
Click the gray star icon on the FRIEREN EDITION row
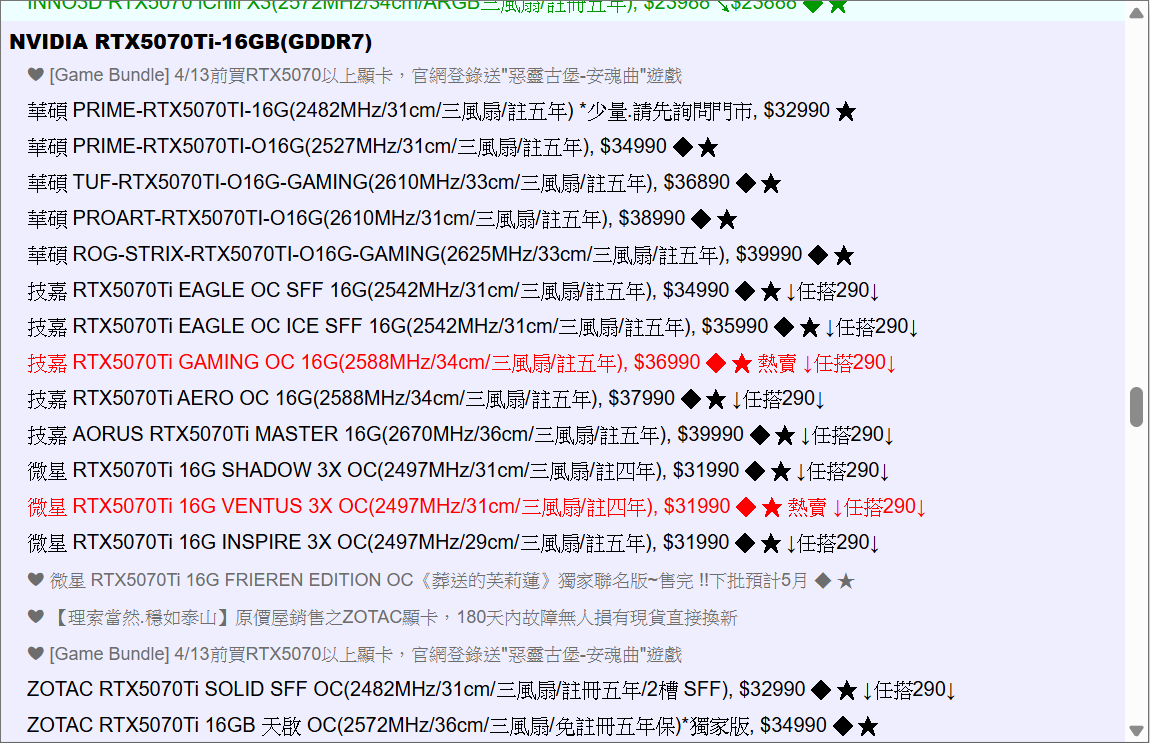pyautogui.click(x=846, y=582)
